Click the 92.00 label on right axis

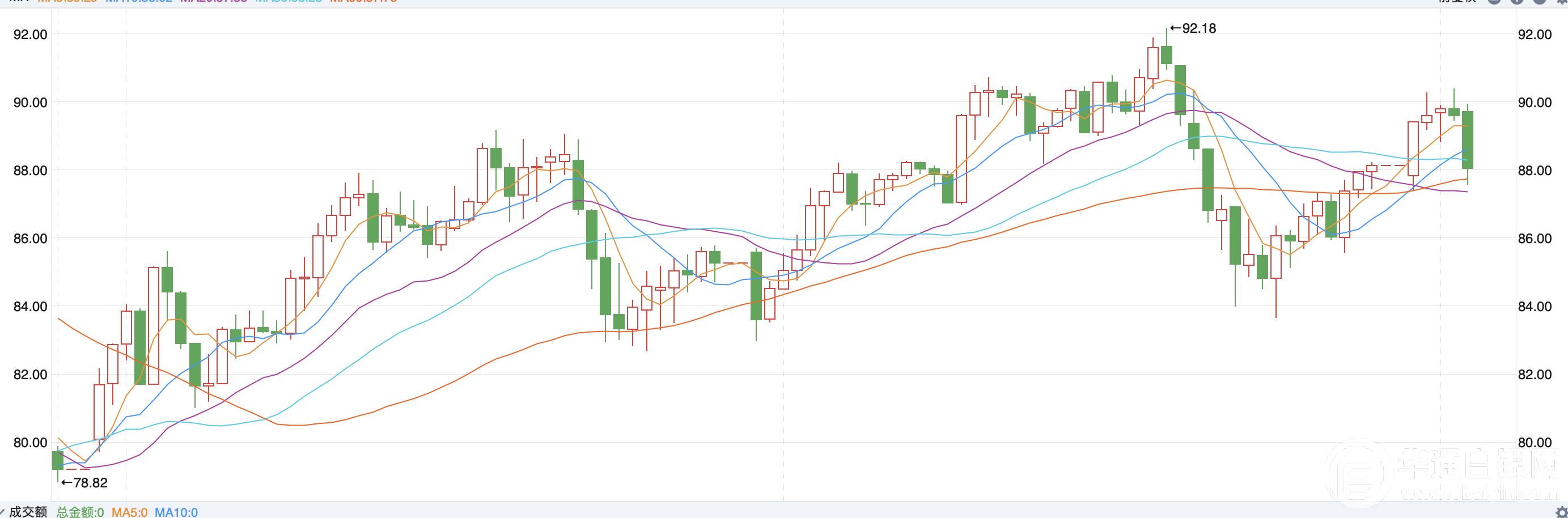[x=1535, y=35]
